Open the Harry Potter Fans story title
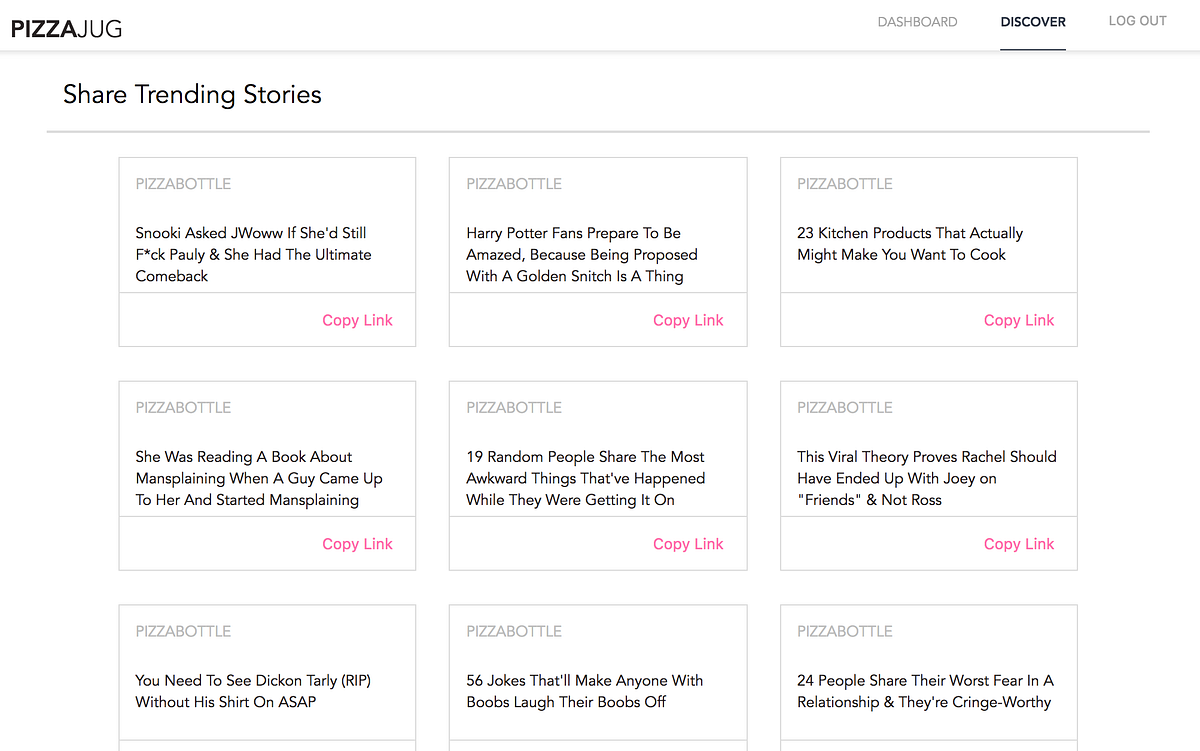This screenshot has height=751, width=1200. coord(582,254)
